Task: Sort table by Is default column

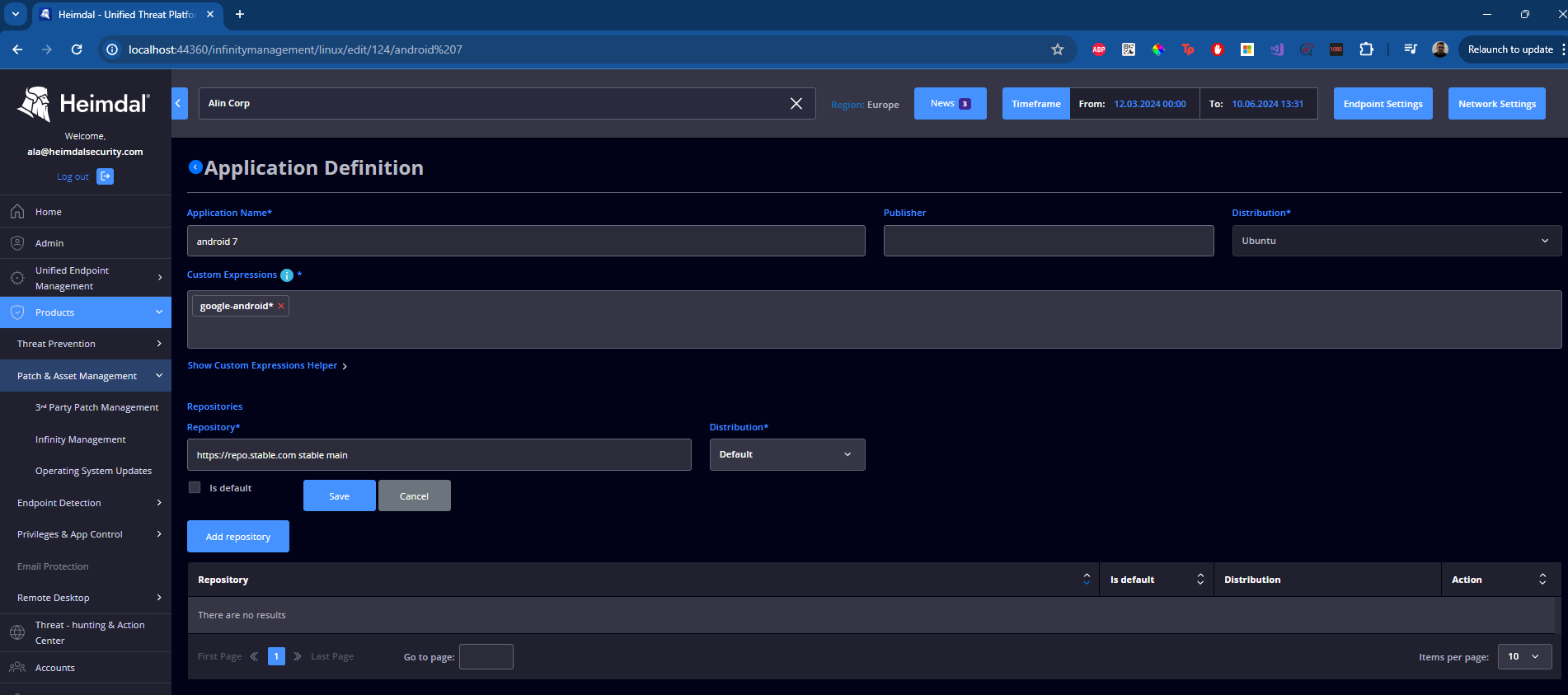Action: click(x=1200, y=580)
